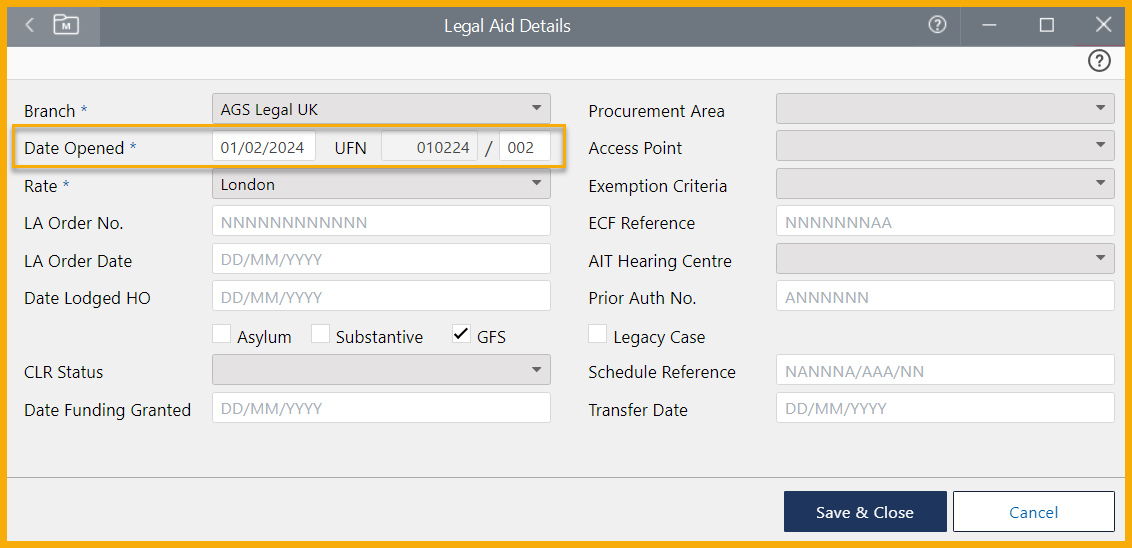Click the Cancel button
The width and height of the screenshot is (1132, 548).
(x=1033, y=512)
